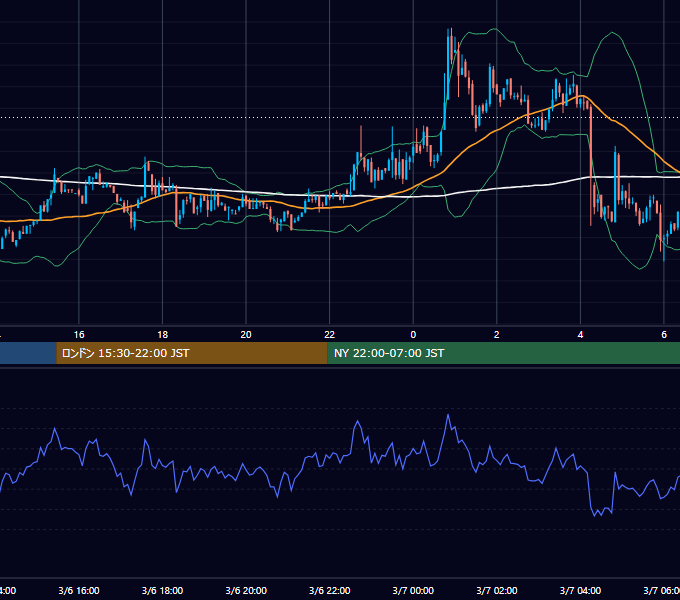Click the 22 hour label on price chart axis
Viewport: 680px width, 600px height.
click(330, 335)
